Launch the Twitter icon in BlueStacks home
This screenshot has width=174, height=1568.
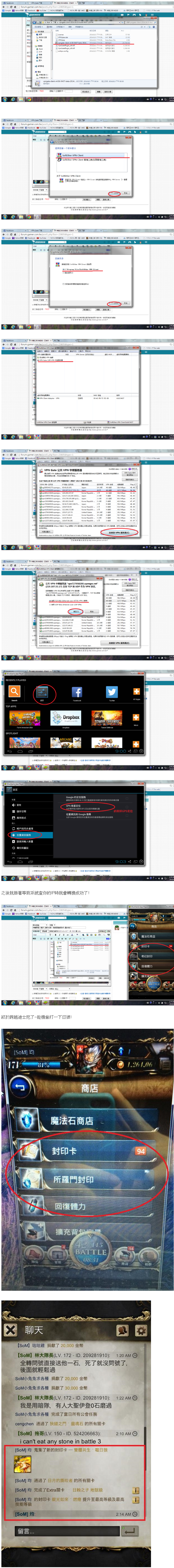coord(112,691)
